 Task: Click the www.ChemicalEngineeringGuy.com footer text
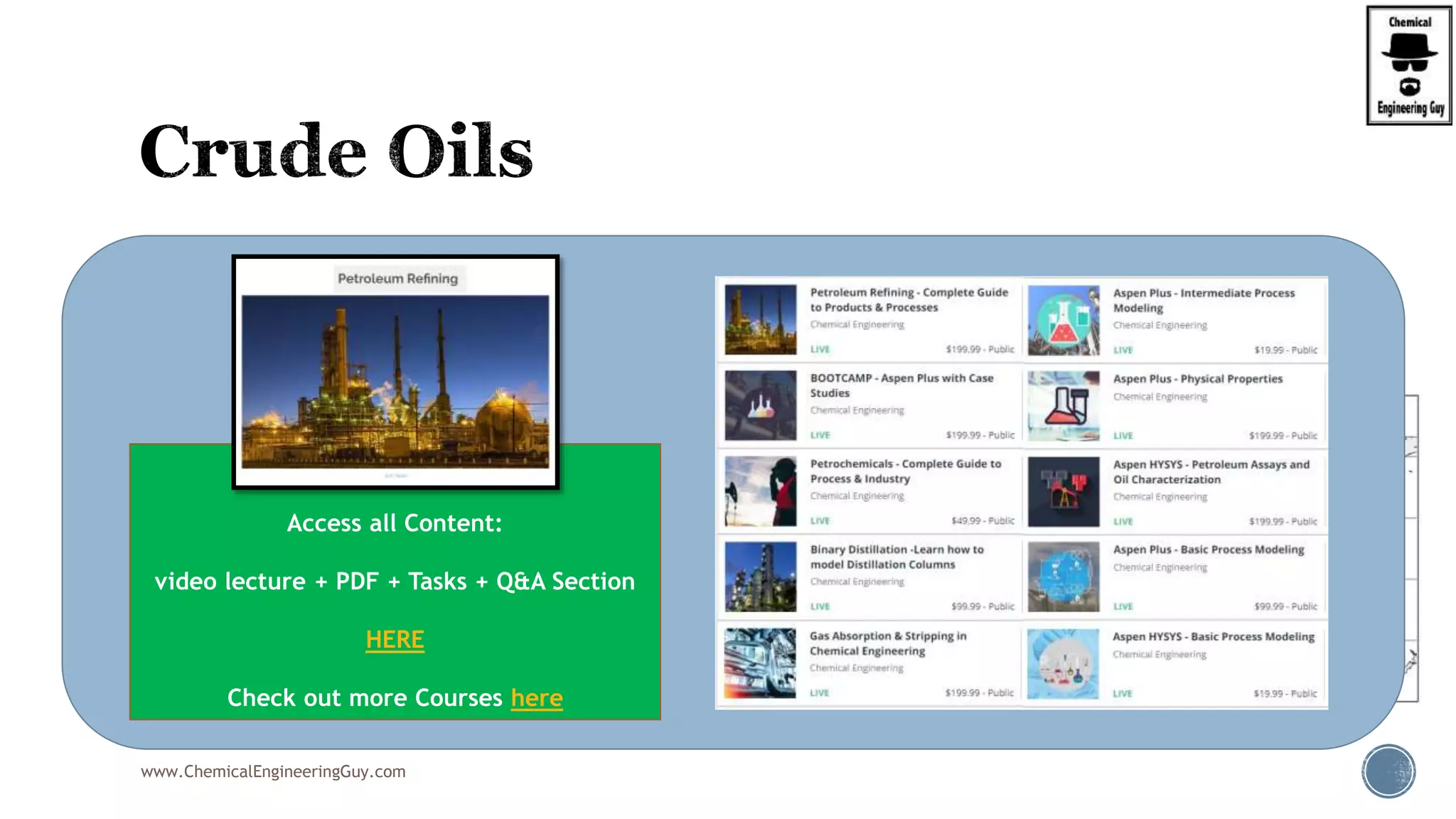click(x=273, y=772)
